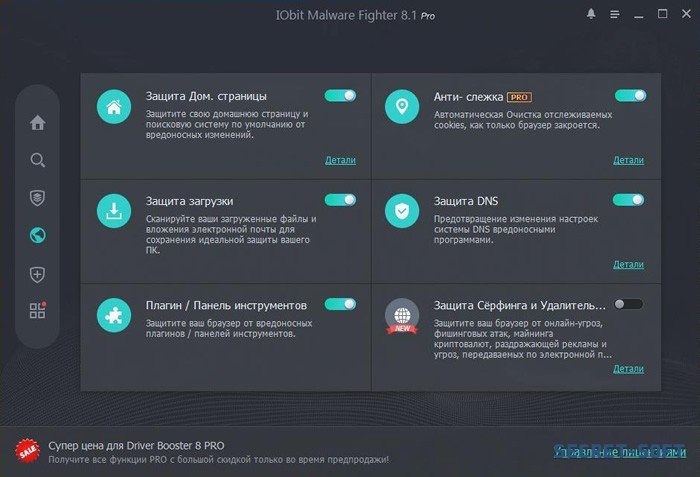Image resolution: width=700 pixels, height=477 pixels.
Task: Disable the Анти-слежка toggle
Action: point(630,95)
